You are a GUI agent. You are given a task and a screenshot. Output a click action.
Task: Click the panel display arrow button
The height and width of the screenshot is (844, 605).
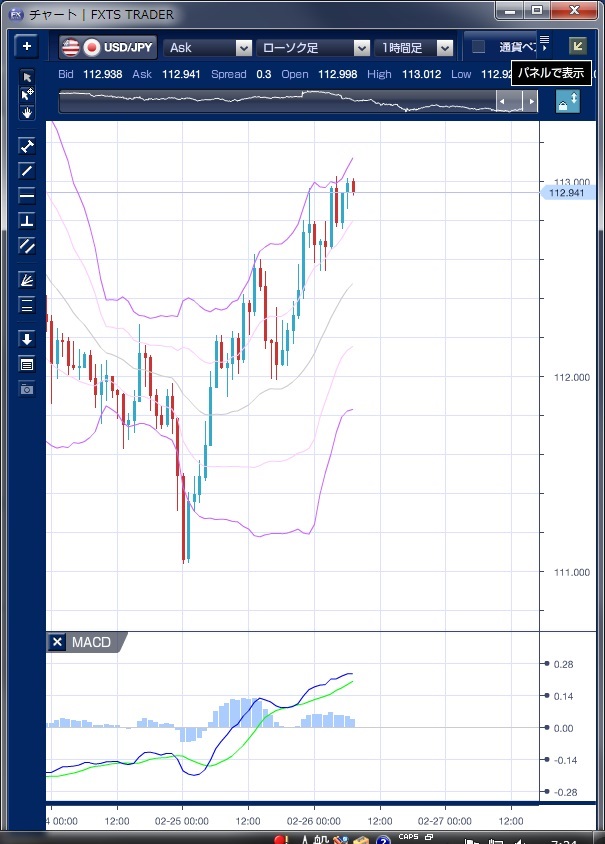[577, 46]
